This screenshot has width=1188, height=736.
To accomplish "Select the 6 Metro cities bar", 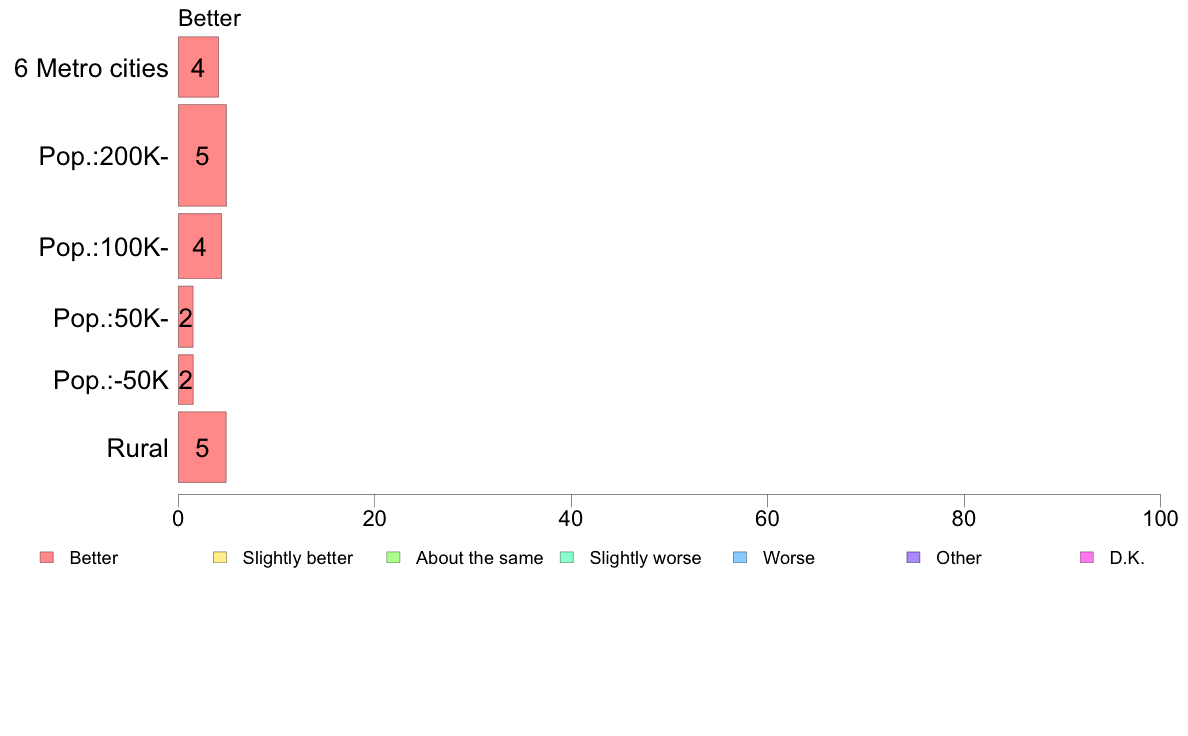I will pyautogui.click(x=199, y=67).
